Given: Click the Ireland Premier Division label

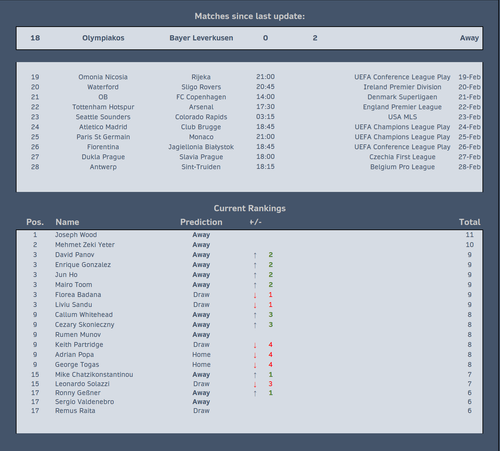Looking at the screenshot, I should coord(402,87).
